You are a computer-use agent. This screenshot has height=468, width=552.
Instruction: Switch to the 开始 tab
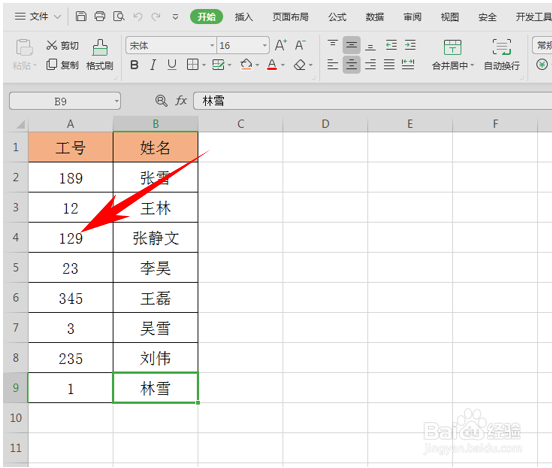(206, 17)
